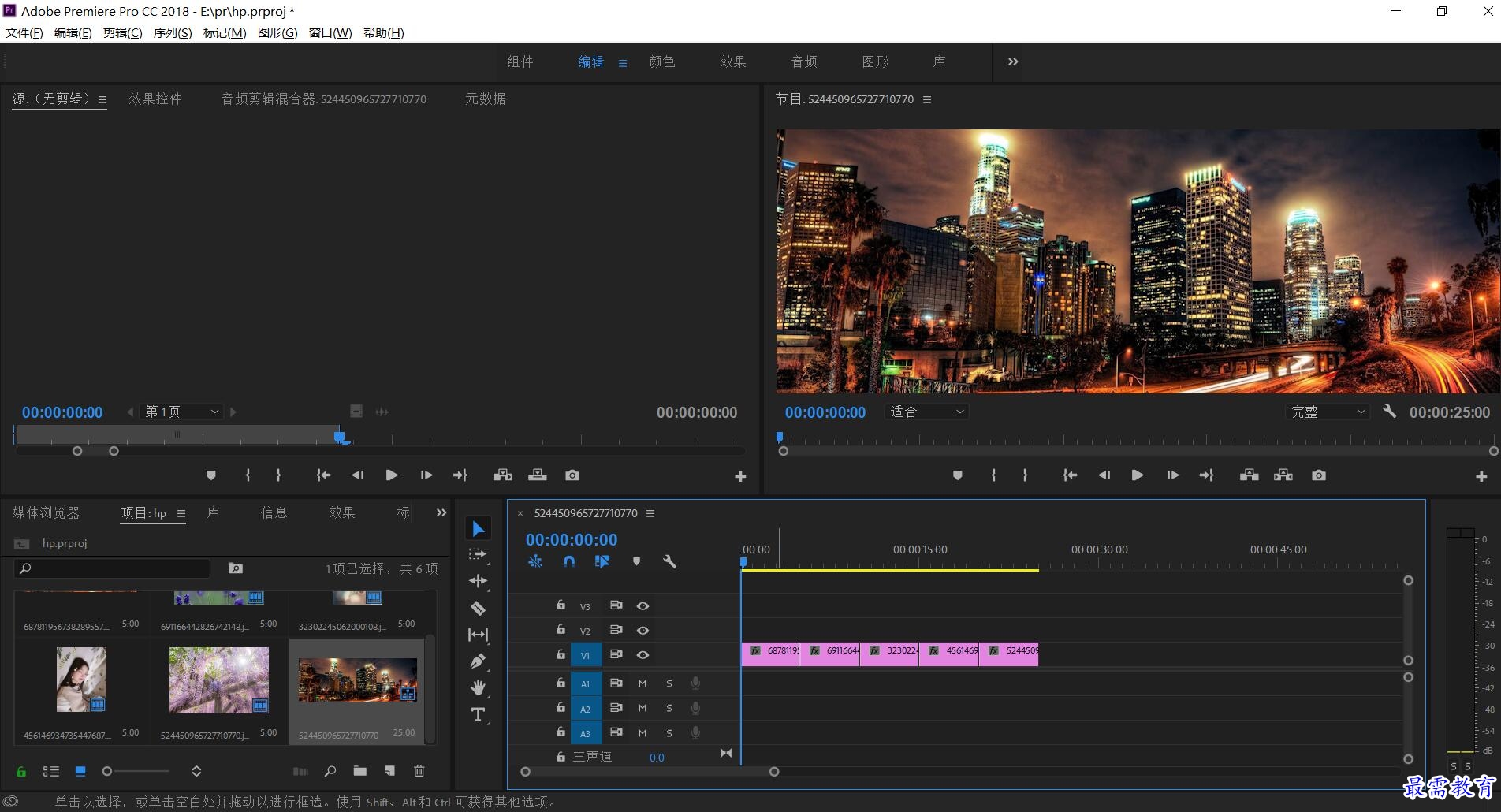Open timeline sequence panel menu
This screenshot has height=812, width=1501.
(650, 513)
